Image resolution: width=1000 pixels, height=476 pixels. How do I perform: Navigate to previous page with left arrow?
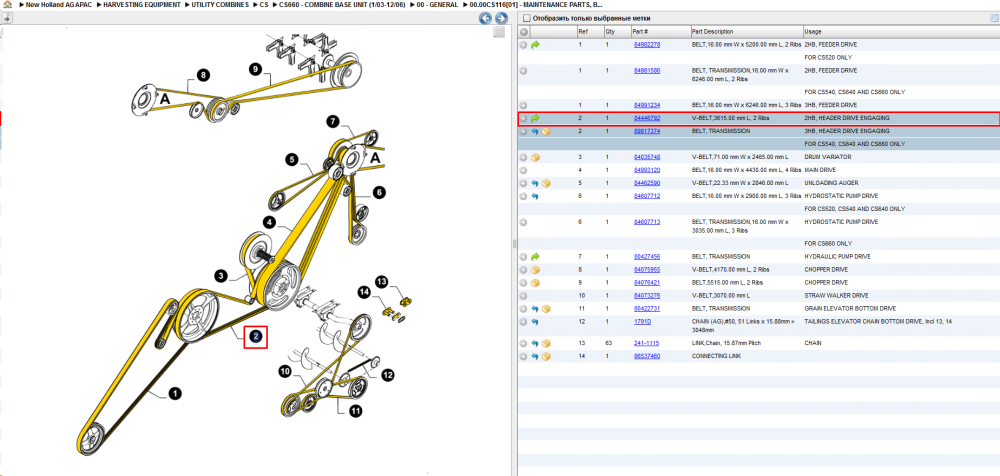point(485,19)
